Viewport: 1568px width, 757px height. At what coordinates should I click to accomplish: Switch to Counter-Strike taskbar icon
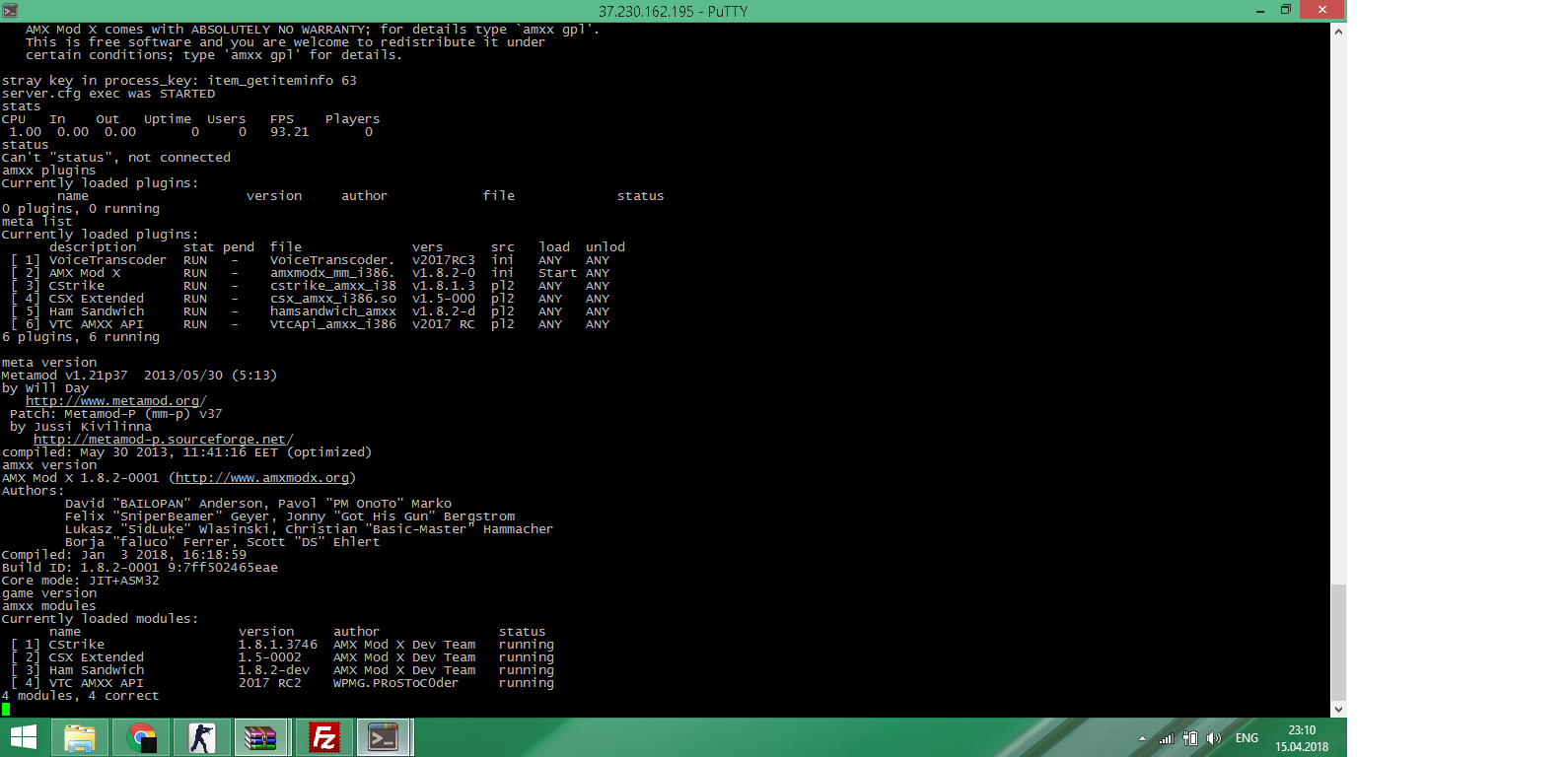(x=202, y=737)
